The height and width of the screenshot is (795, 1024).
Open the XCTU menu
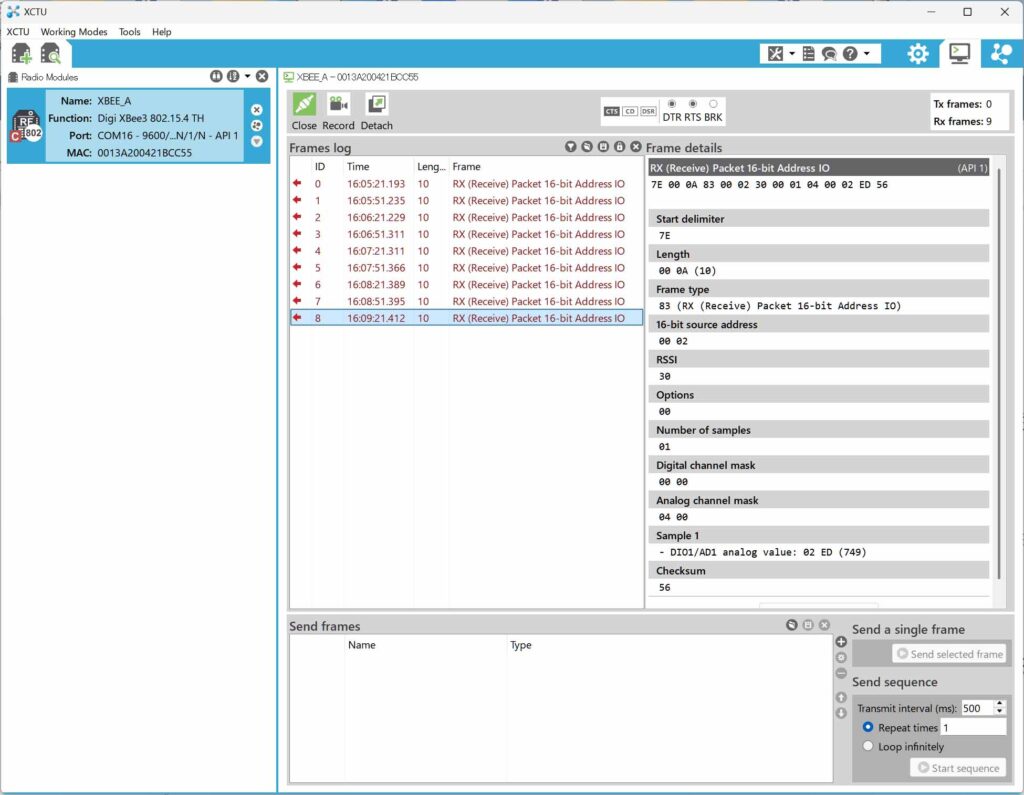[x=18, y=31]
